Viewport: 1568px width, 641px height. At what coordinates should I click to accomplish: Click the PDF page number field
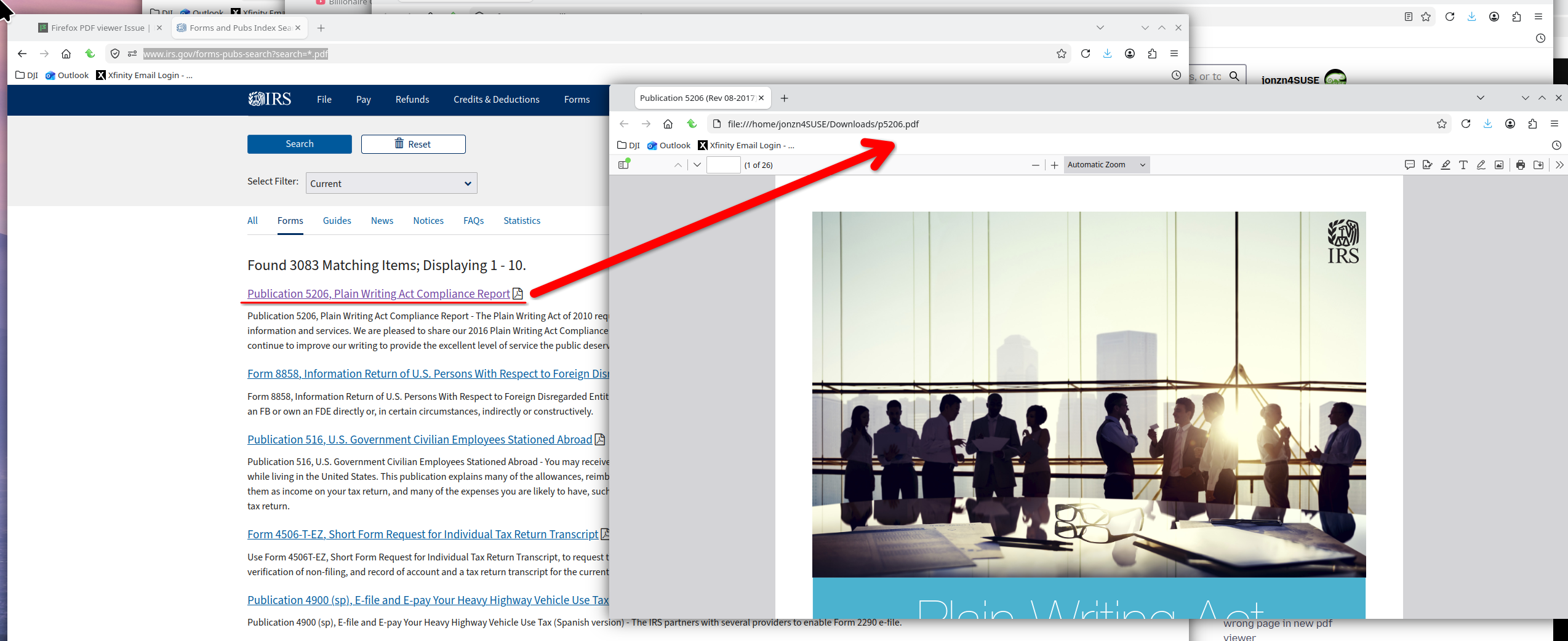tap(723, 165)
